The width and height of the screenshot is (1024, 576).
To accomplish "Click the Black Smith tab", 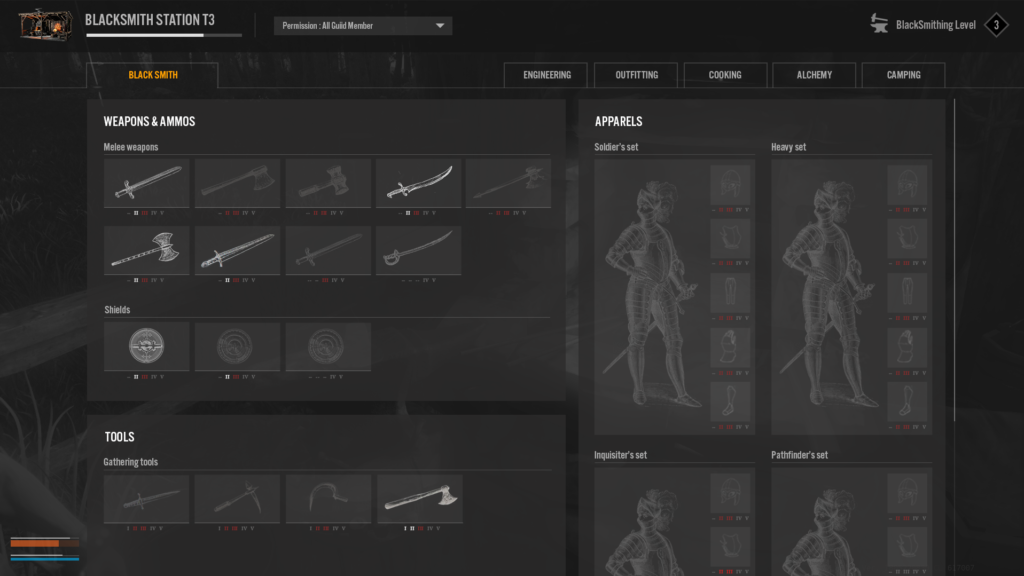I will [x=153, y=75].
